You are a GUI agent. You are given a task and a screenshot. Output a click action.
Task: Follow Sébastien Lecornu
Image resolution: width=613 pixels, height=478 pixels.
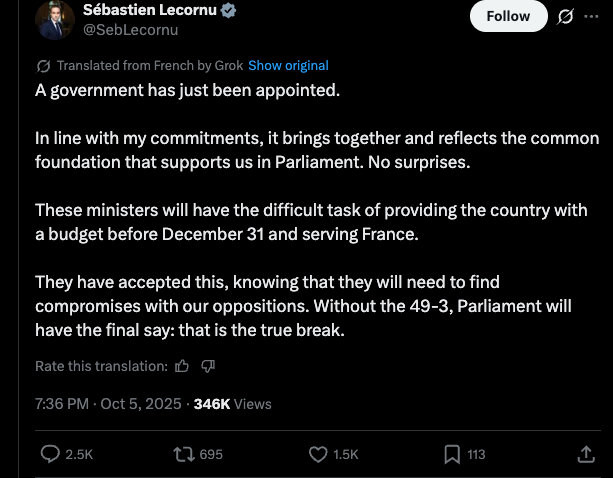coord(508,16)
